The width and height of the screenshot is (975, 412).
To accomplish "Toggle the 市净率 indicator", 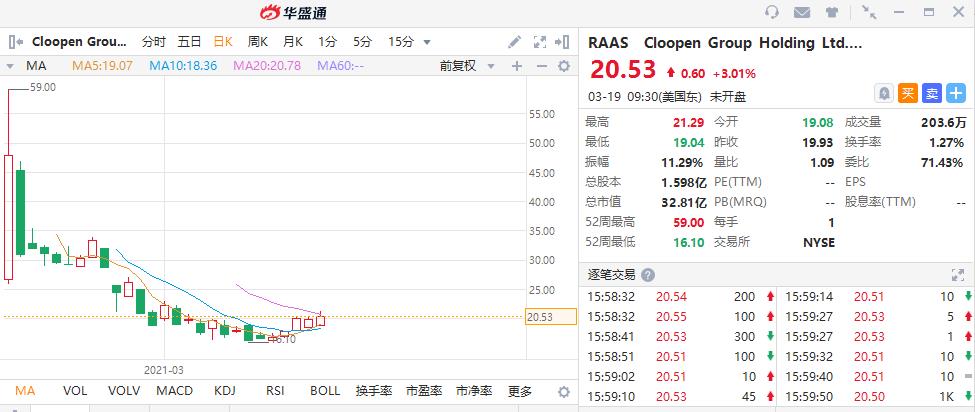I will point(474,391).
